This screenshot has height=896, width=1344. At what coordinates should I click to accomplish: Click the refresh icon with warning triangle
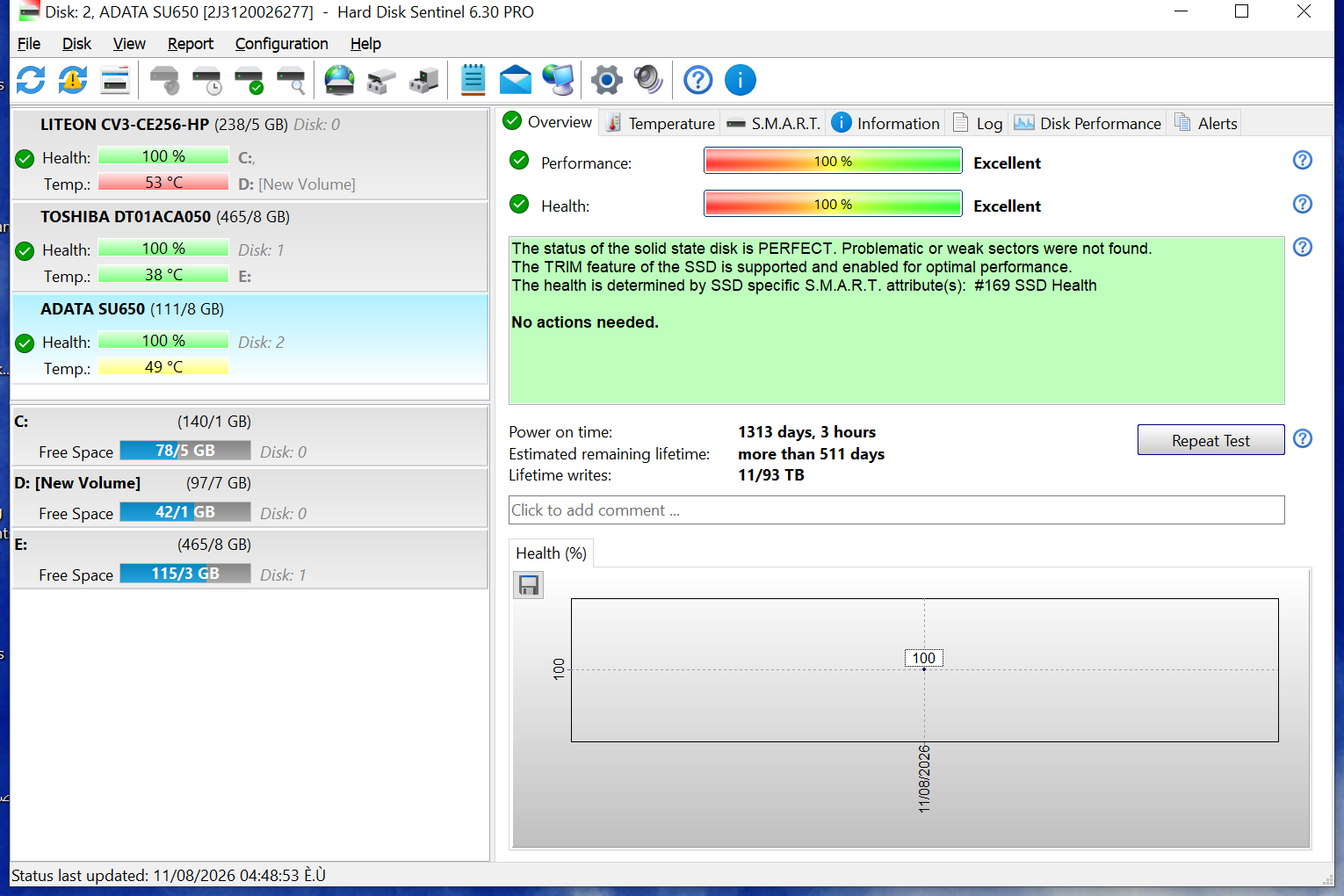tap(73, 80)
